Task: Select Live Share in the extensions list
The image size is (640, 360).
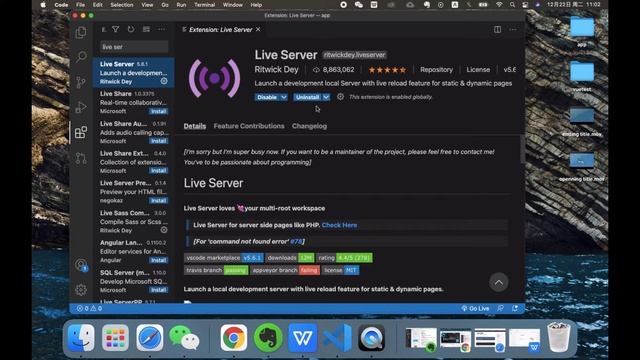Action: [x=133, y=102]
